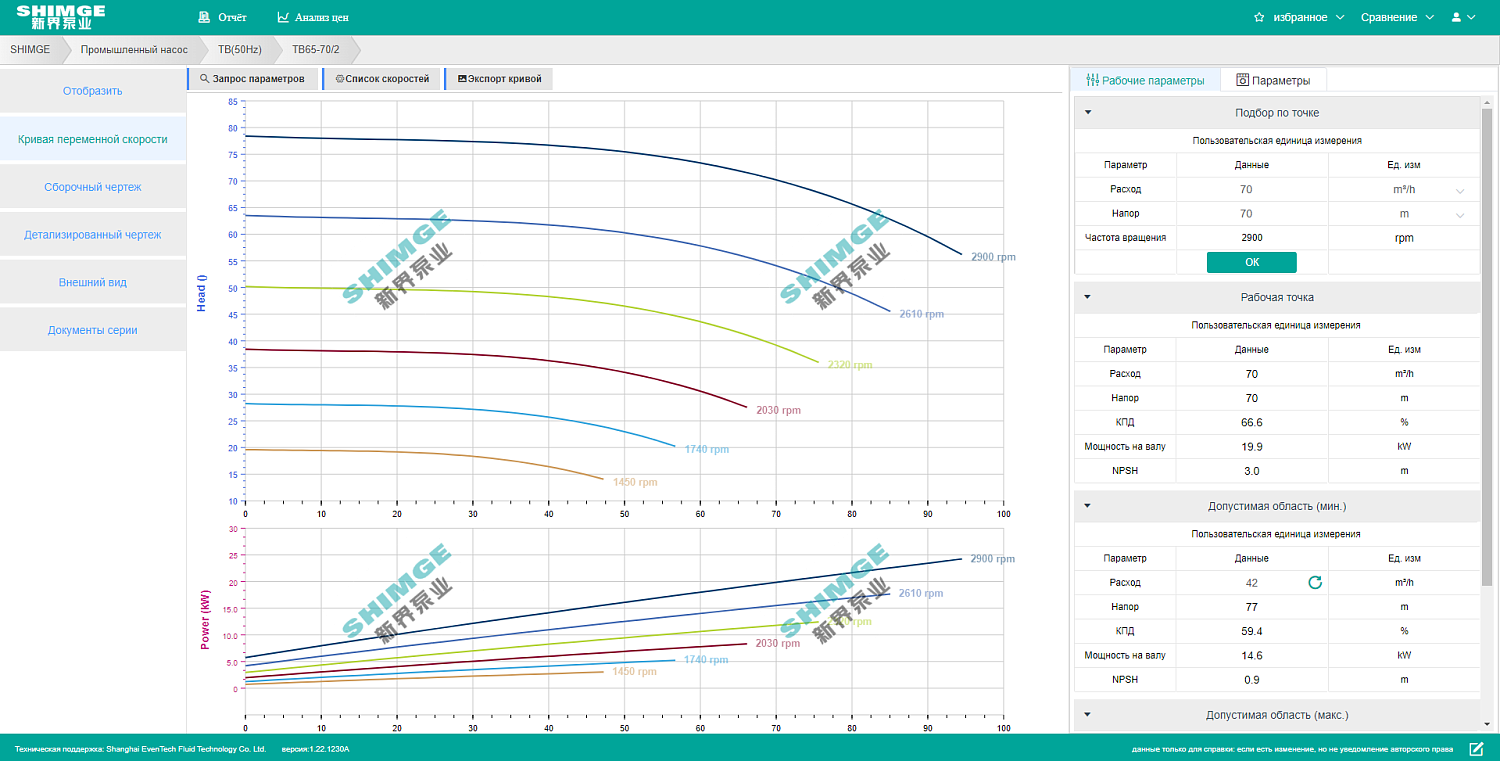Open Документы серии sidebar item
Screen dimensions: 1500x761
point(92,330)
